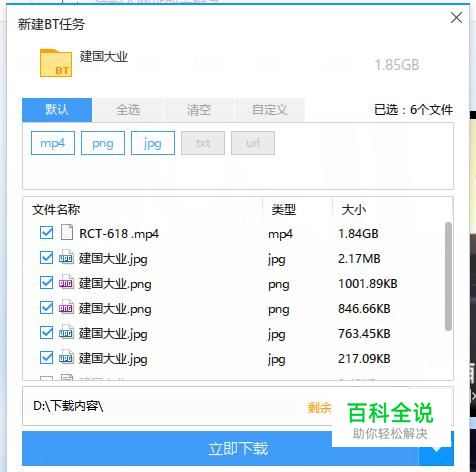This screenshot has width=476, height=472.
Task: Click the PNG icon in the 846.66KB row
Action: tap(66, 308)
